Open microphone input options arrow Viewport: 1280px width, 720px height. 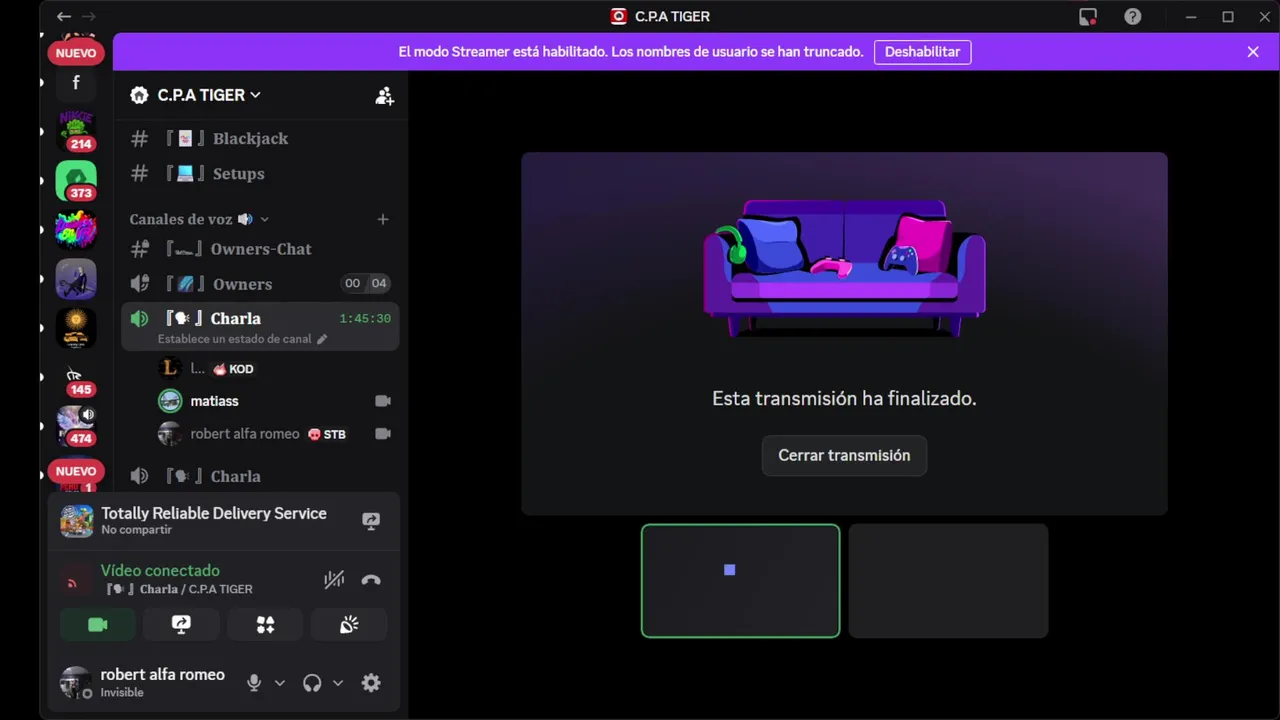tap(280, 683)
